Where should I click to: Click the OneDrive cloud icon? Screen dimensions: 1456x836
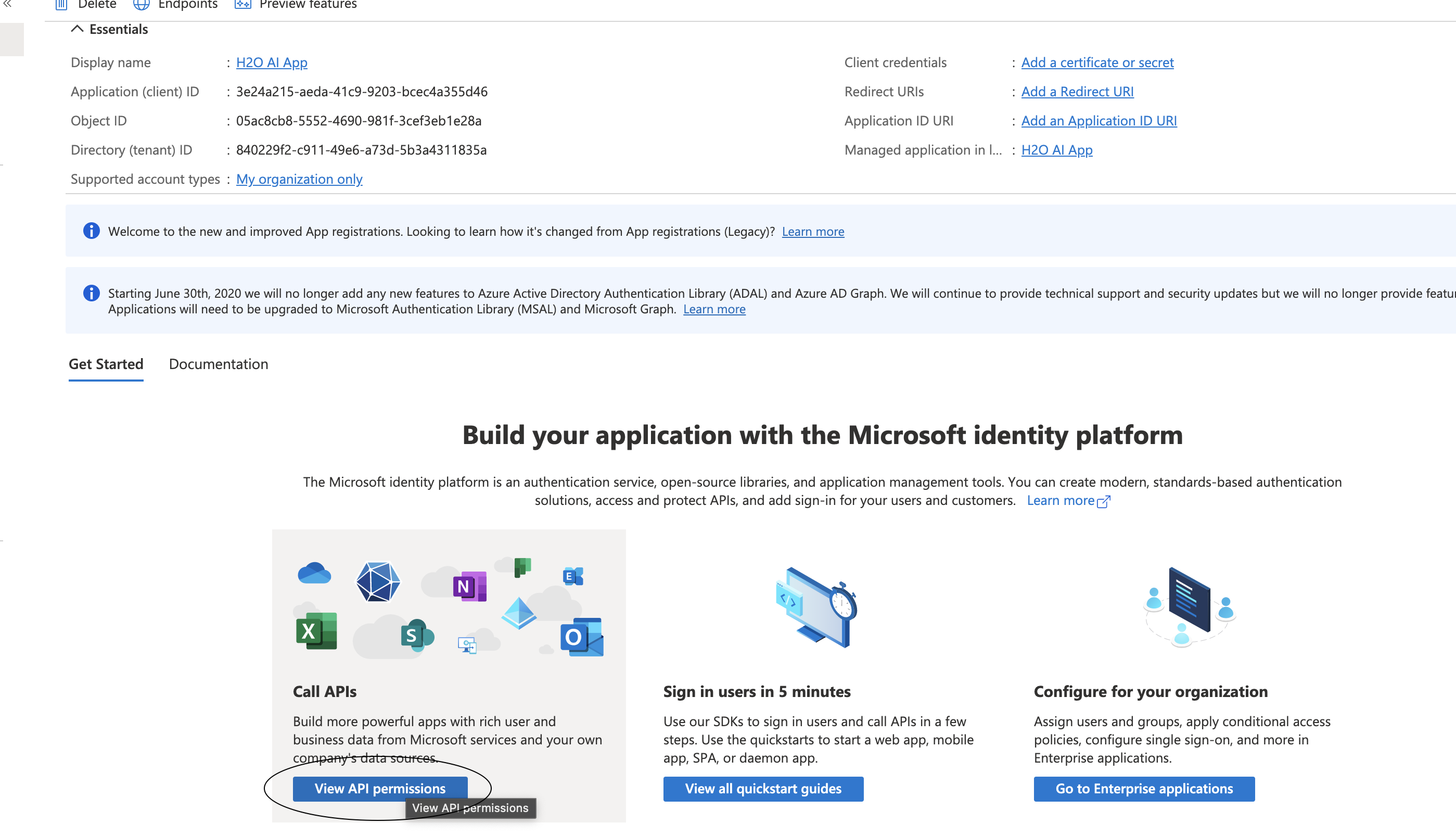(x=314, y=573)
